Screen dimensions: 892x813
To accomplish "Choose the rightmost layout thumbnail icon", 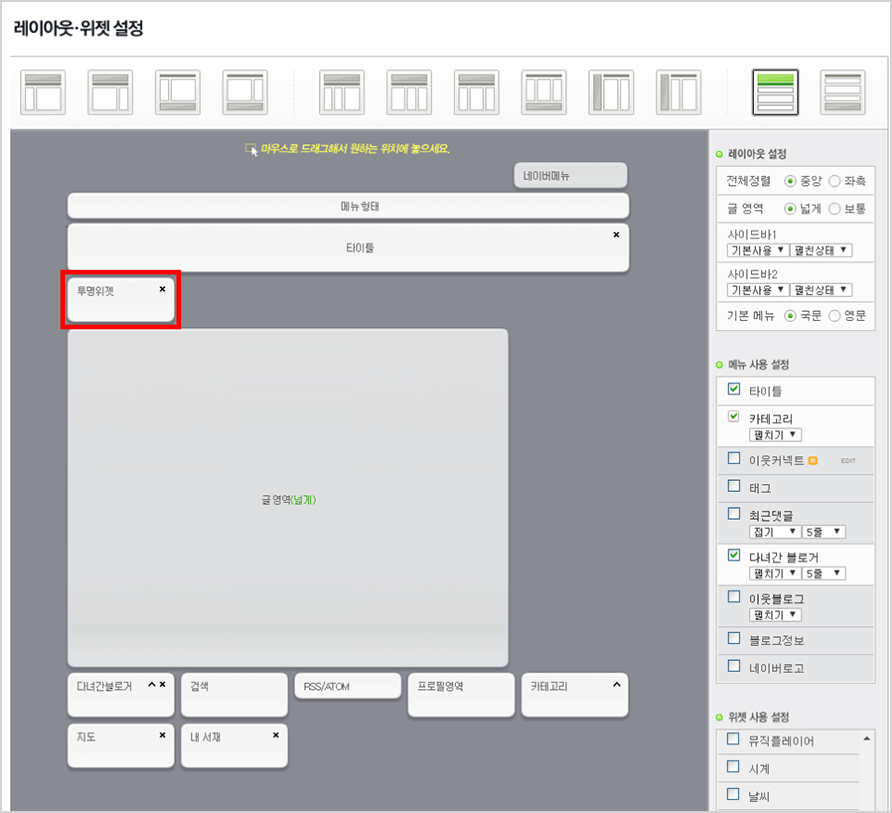I will coord(842,92).
